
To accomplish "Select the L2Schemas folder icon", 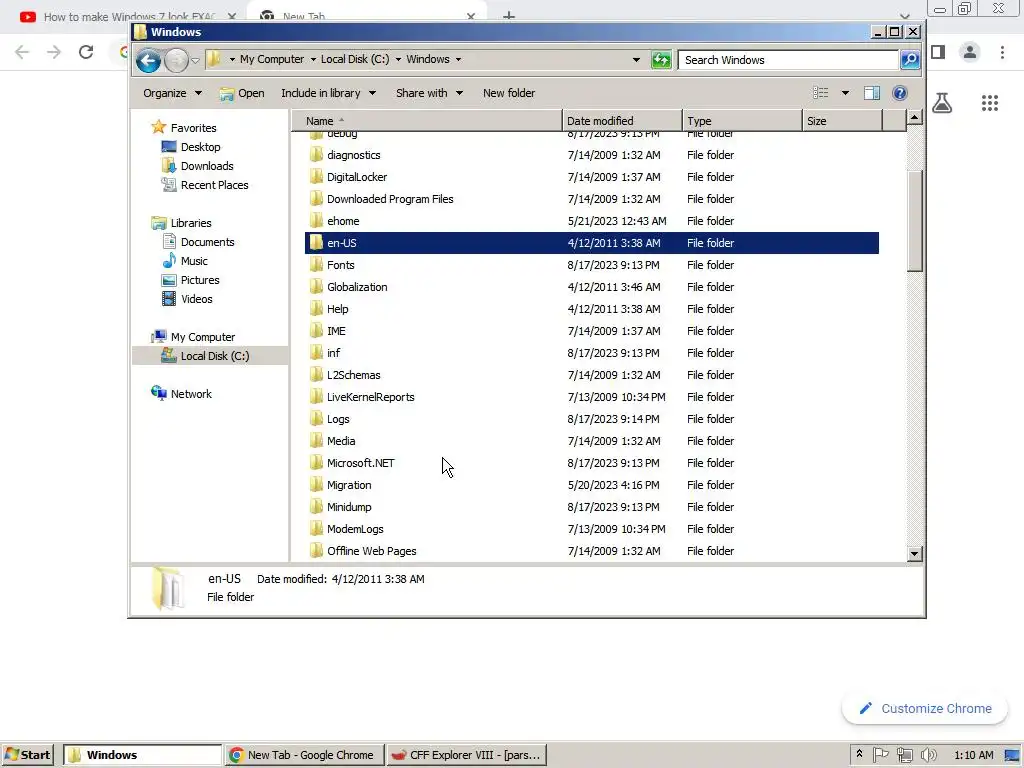I will (316, 375).
